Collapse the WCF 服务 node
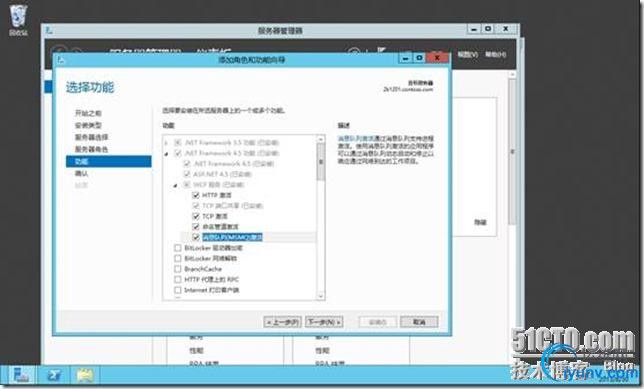Screen dimensions: 644x389 [175, 185]
